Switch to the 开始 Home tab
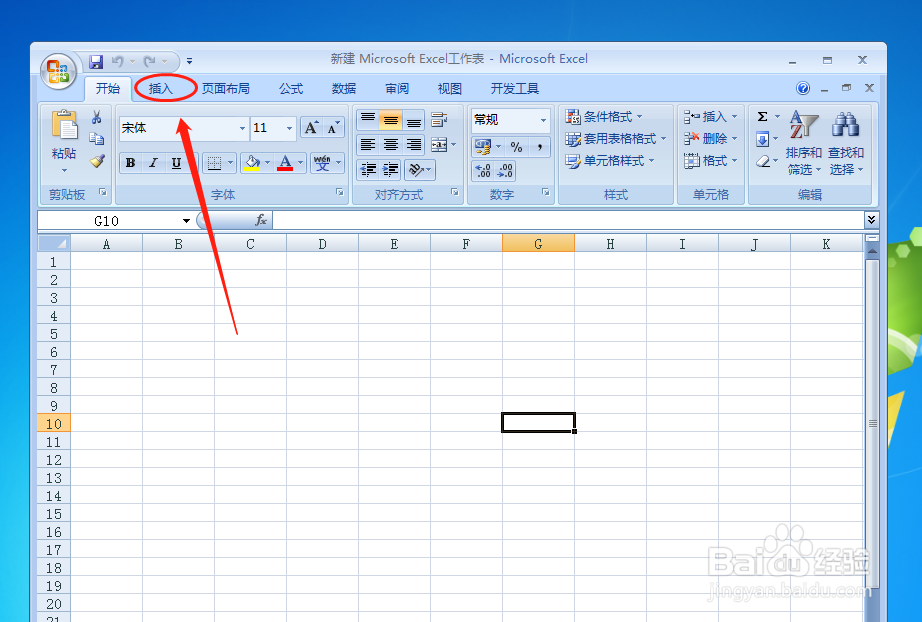 [108, 89]
